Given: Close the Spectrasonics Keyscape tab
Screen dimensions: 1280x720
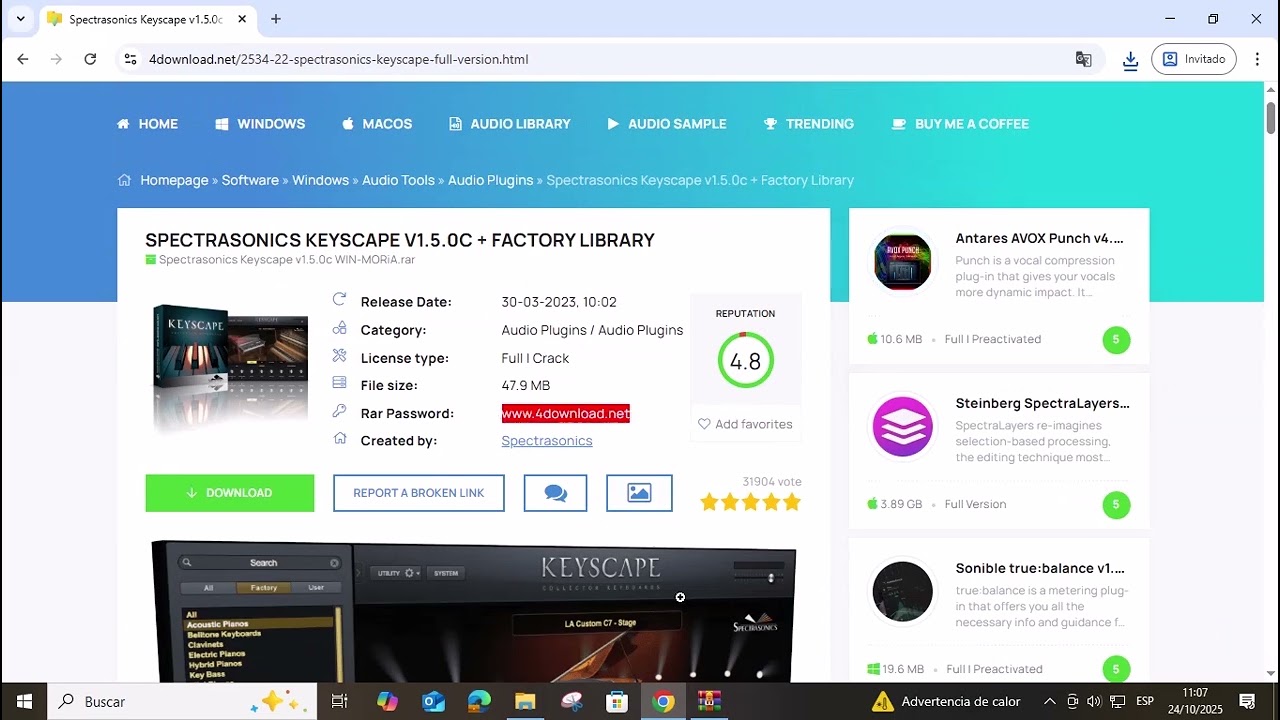Looking at the screenshot, I should [x=243, y=19].
